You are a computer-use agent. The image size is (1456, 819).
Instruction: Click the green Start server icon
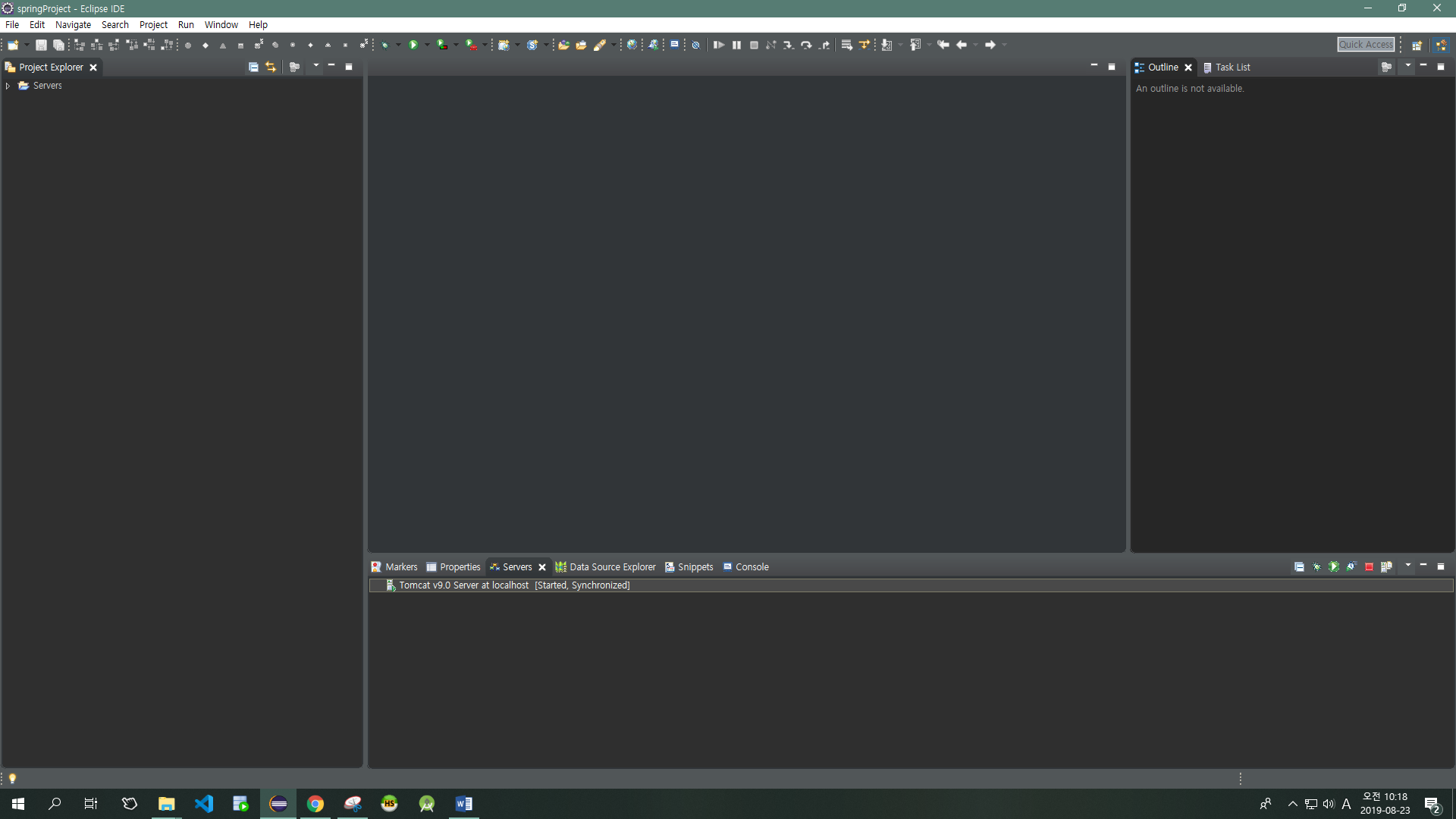[1334, 567]
